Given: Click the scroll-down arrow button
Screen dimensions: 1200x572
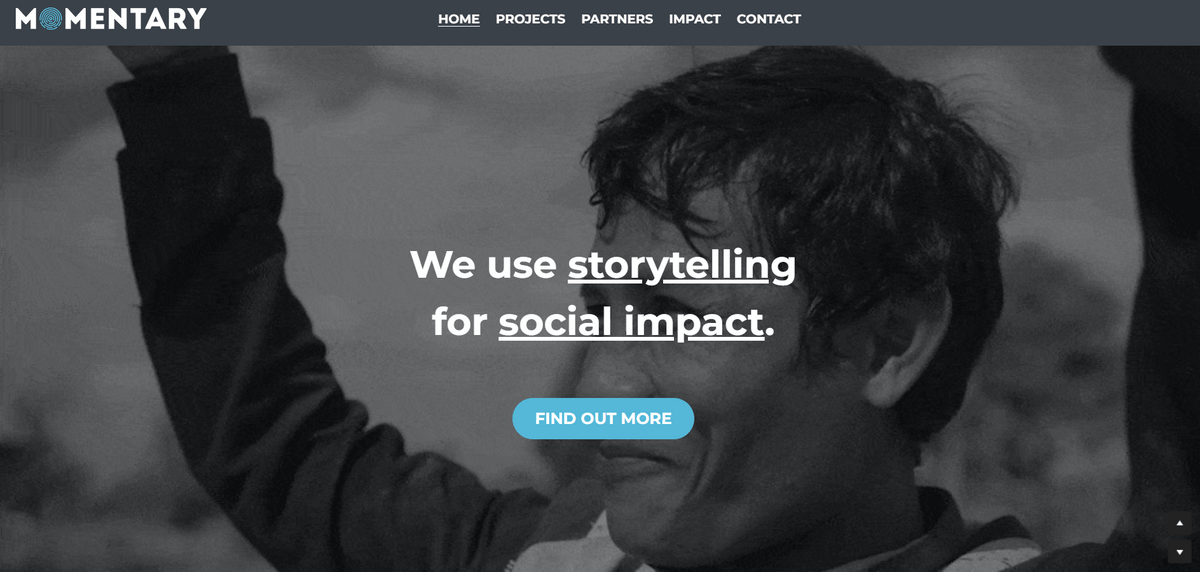Looking at the screenshot, I should click(1179, 551).
